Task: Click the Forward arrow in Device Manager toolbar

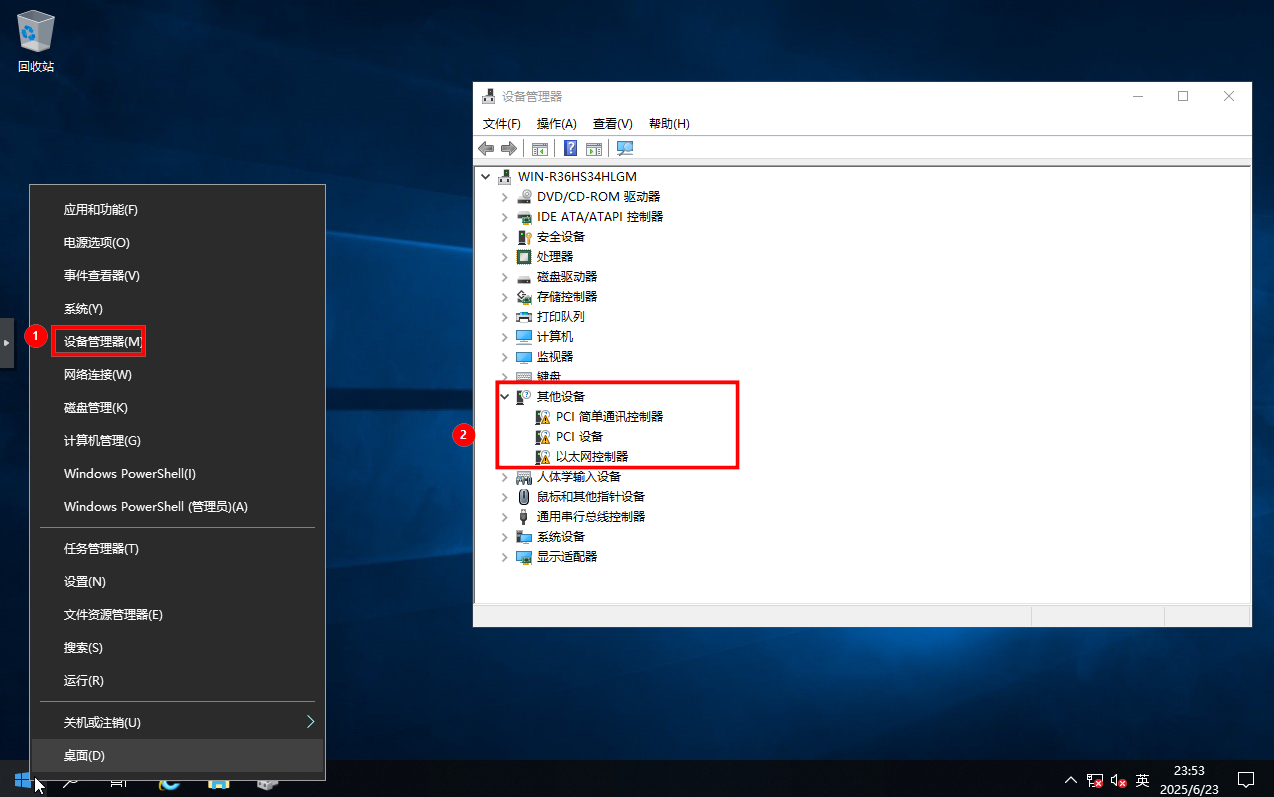Action: pyautogui.click(x=509, y=149)
